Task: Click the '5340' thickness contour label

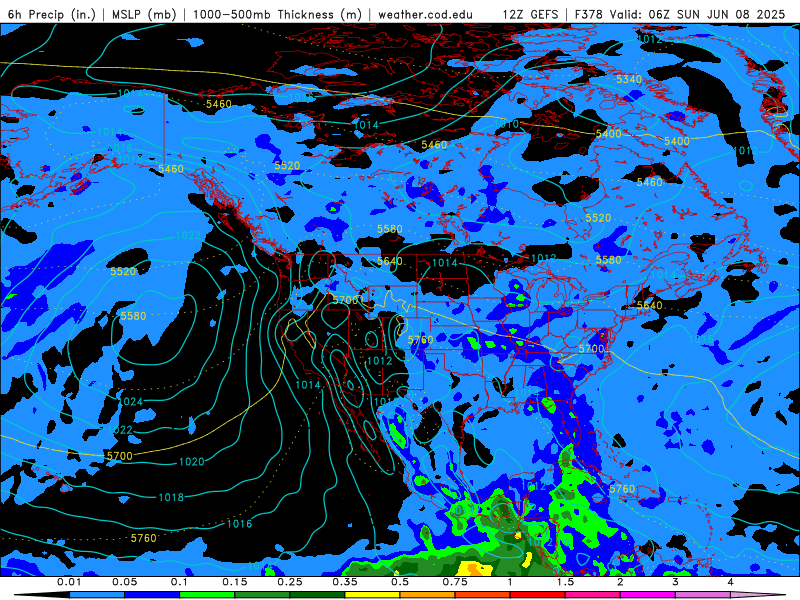Action: (x=629, y=79)
